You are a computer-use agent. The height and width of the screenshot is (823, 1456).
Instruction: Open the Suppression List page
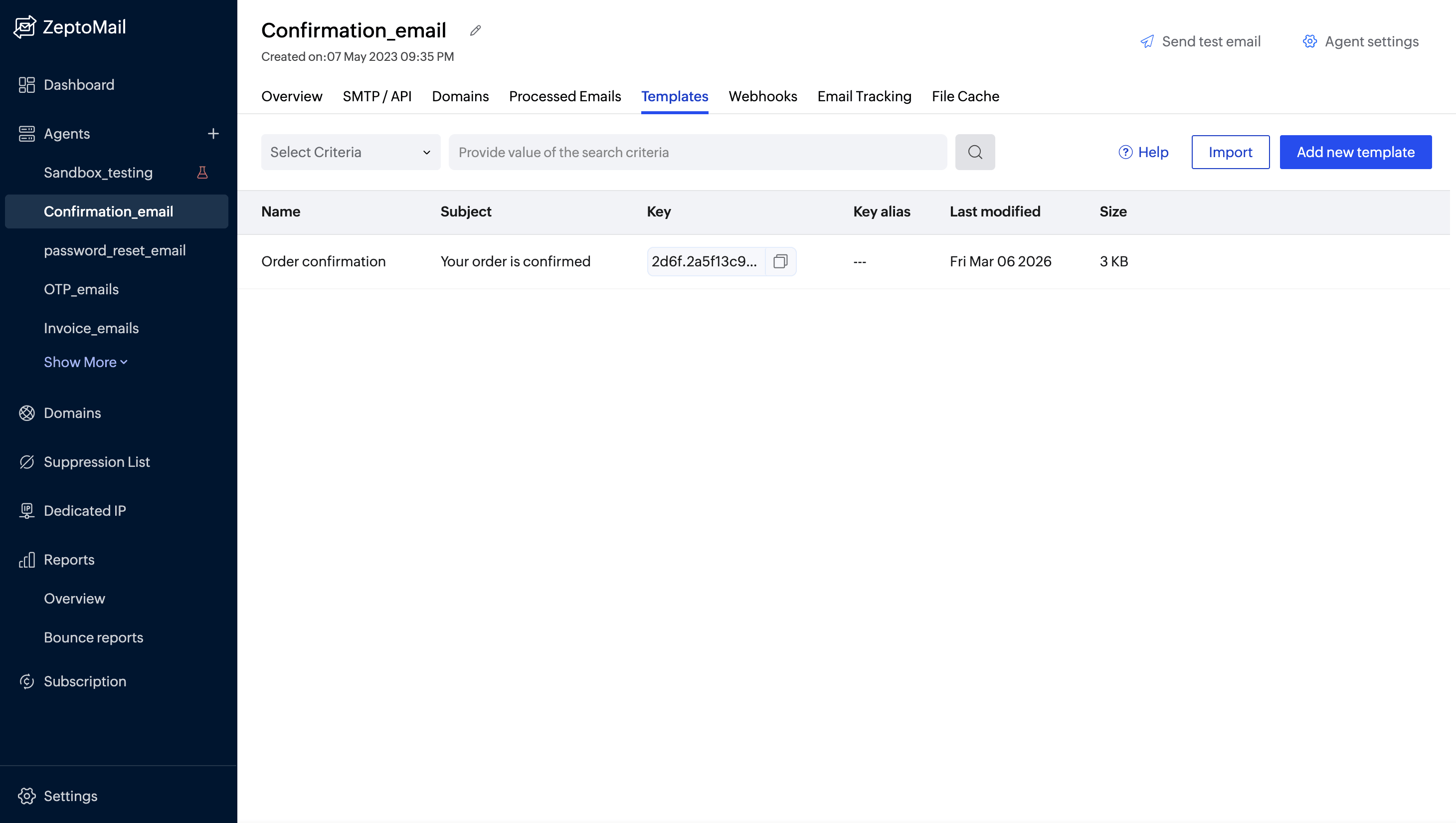(97, 462)
